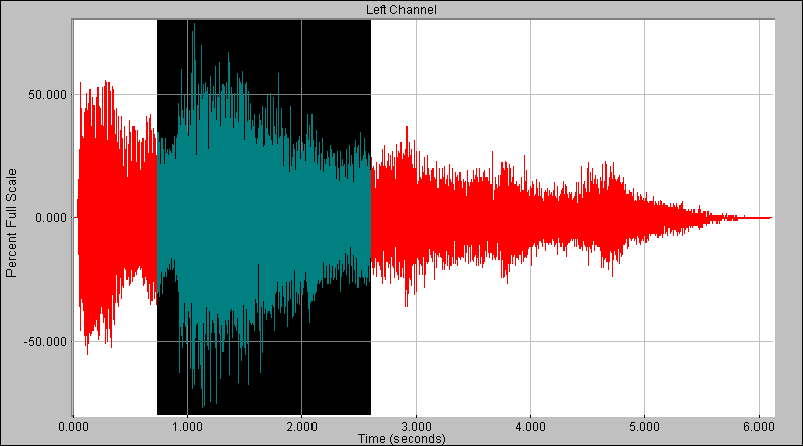Click the 4.000 time axis tick label
This screenshot has height=446, width=803.
[x=531, y=427]
